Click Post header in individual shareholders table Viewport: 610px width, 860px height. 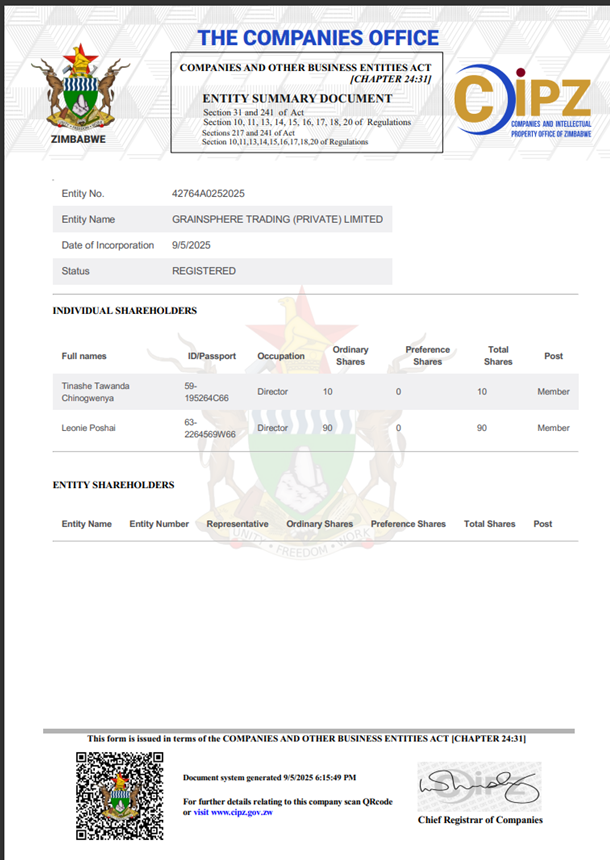[x=553, y=356]
